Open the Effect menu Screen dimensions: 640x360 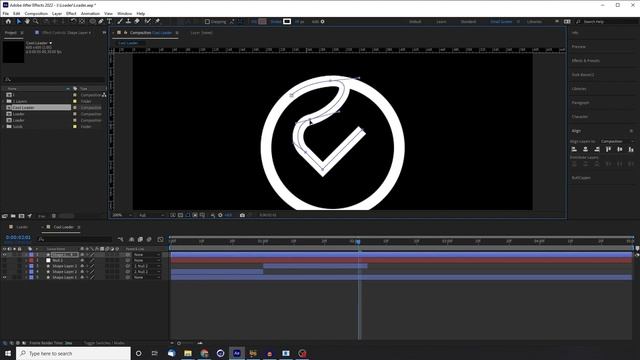pos(71,13)
